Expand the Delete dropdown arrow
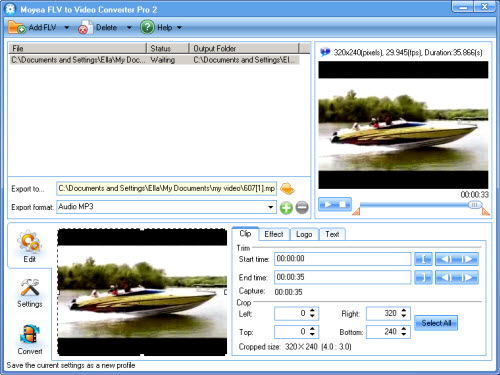This screenshot has width=500, height=375. point(129,28)
